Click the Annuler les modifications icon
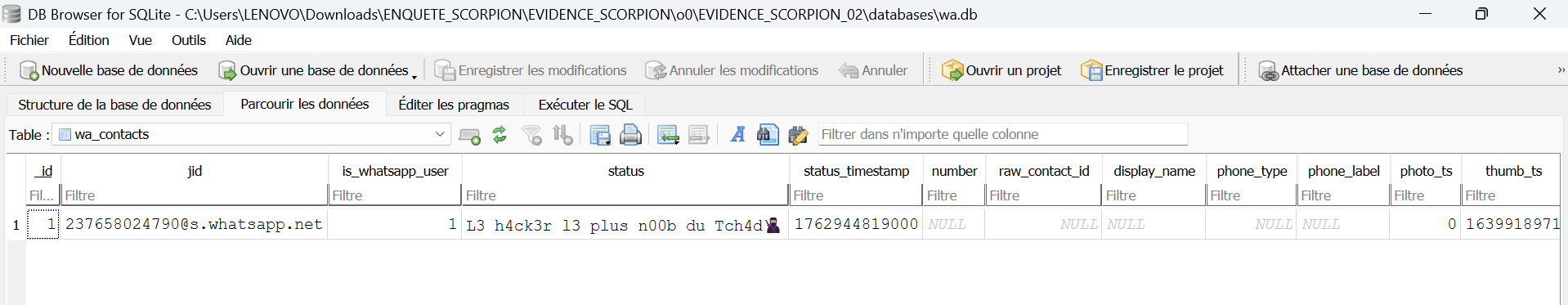Image resolution: width=1568 pixels, height=305 pixels. pos(656,71)
